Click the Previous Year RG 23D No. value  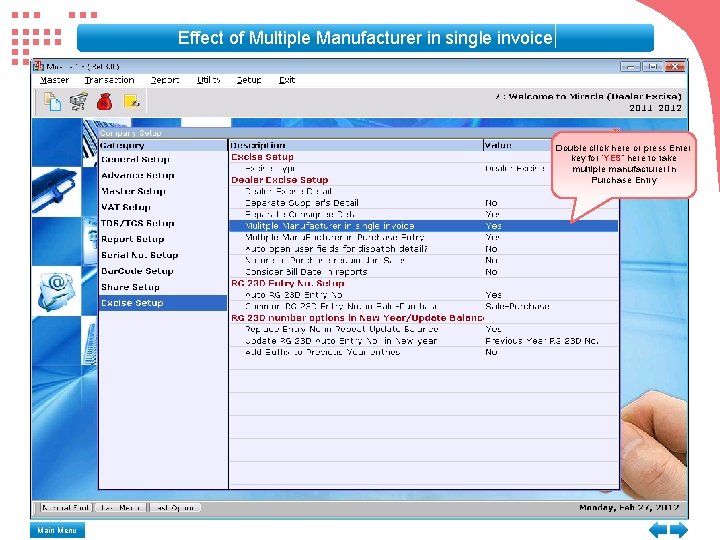pos(542,341)
